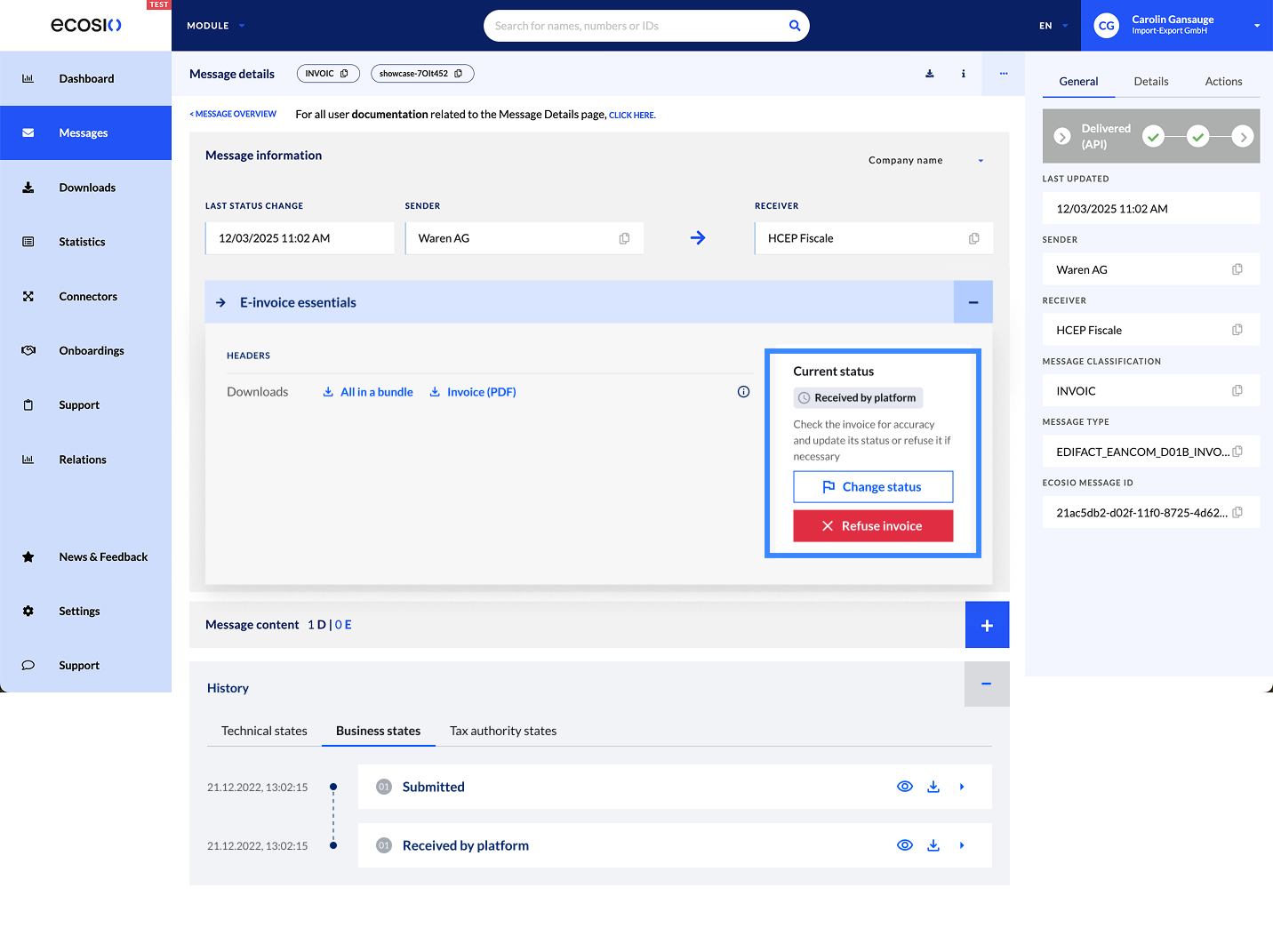Copy the showcase-7OIt452 ID
The image size is (1273, 952).
tap(459, 74)
